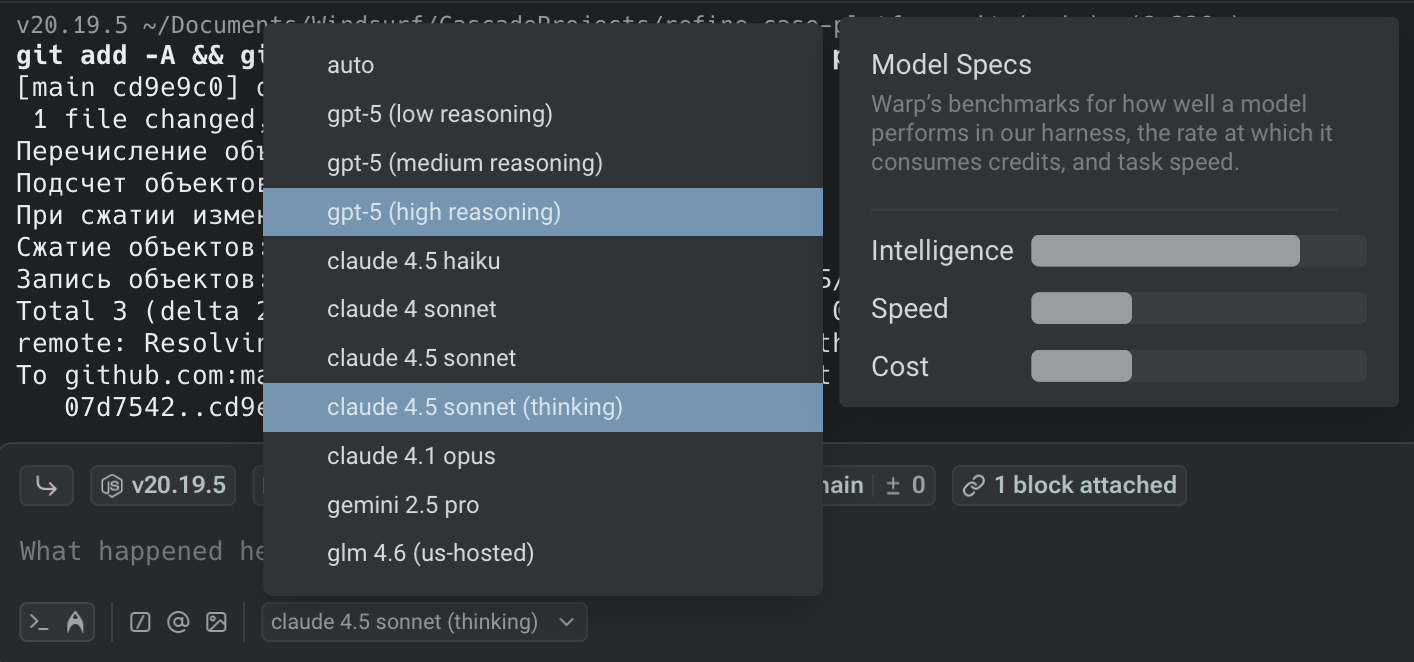Viewport: 1414px width, 662px height.
Task: Open slash commands icon
Action: tap(141, 622)
